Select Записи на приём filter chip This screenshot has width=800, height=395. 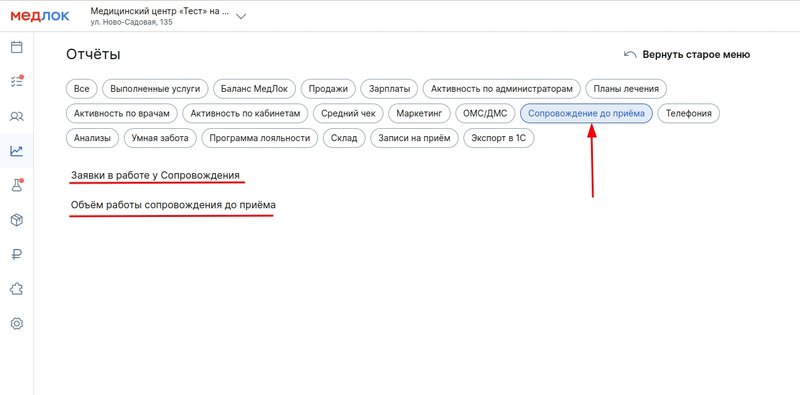click(414, 138)
